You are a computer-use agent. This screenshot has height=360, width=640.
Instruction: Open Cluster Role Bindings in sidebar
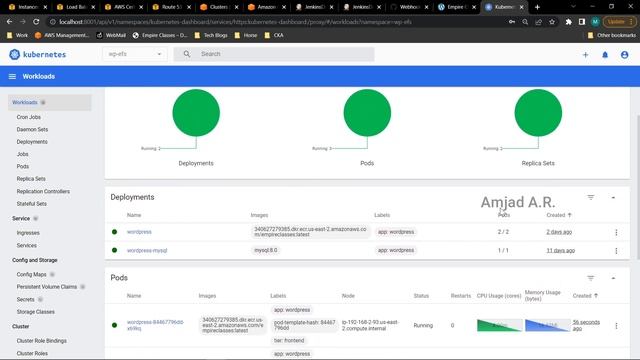click(42, 341)
